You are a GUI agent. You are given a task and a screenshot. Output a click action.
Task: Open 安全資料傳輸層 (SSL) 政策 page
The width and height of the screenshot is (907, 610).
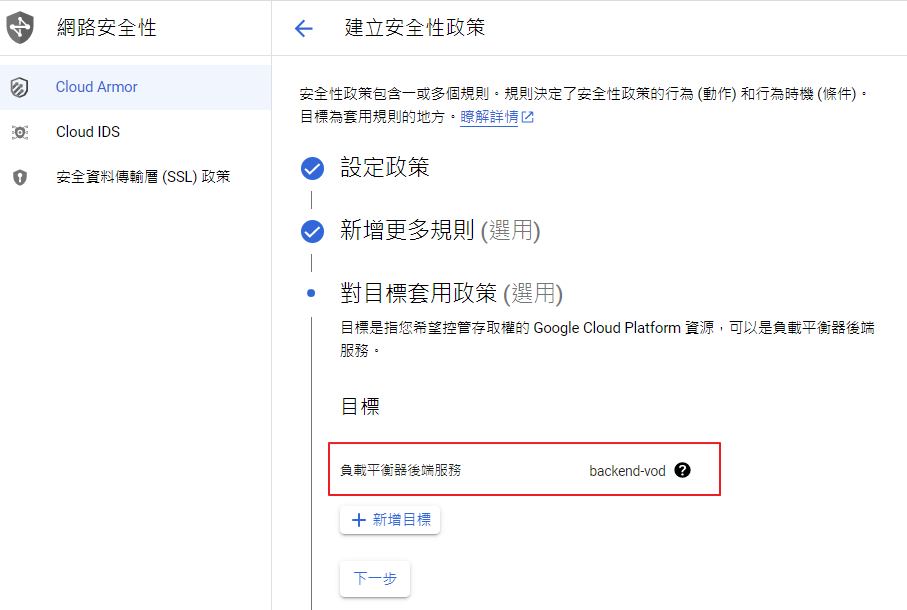[x=143, y=177]
